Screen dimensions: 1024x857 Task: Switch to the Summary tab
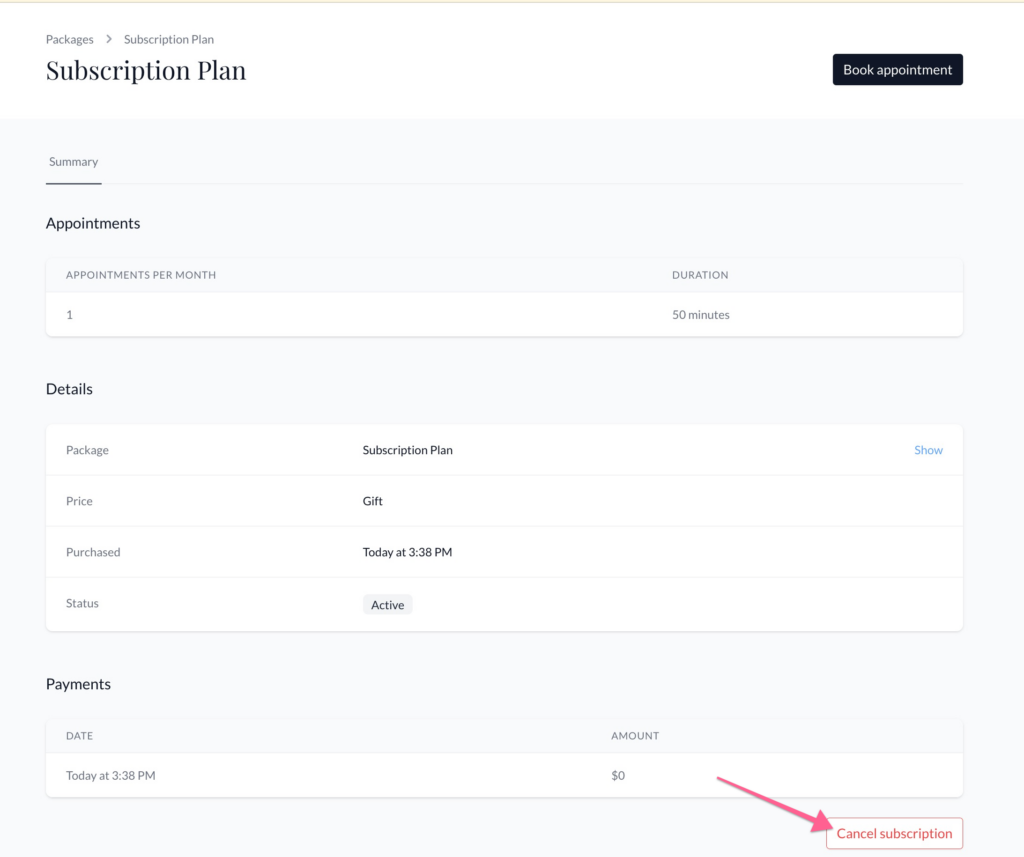73,162
